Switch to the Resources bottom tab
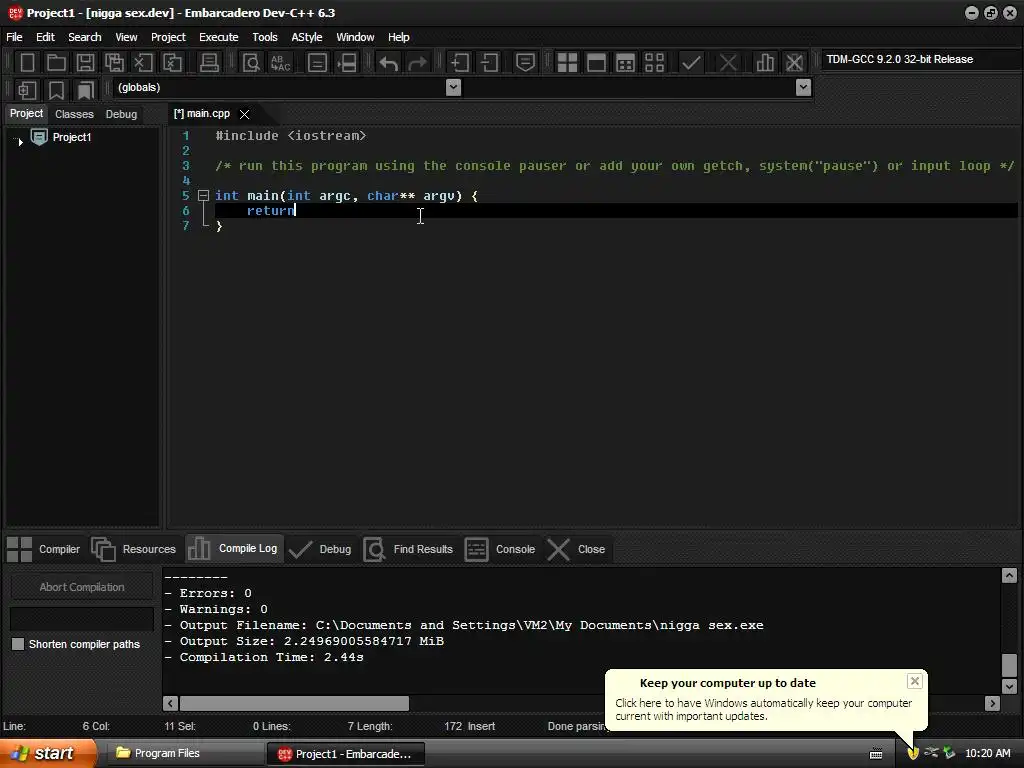 (x=135, y=549)
